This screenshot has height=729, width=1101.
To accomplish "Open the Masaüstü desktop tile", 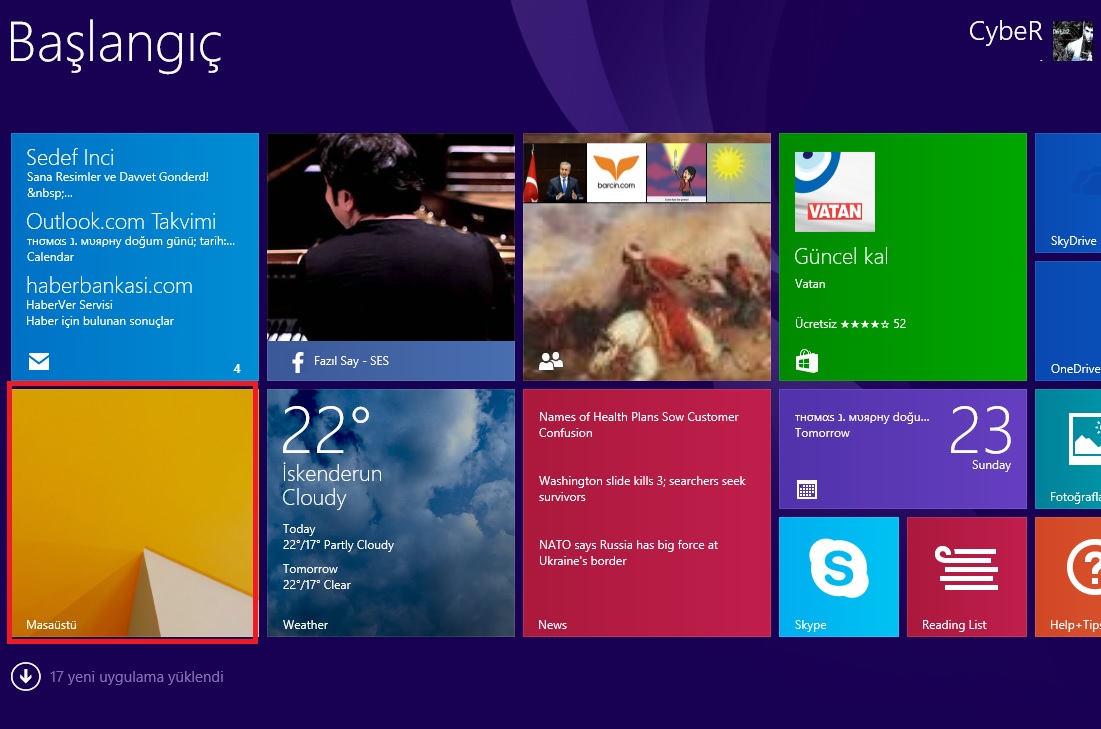I will (x=135, y=513).
